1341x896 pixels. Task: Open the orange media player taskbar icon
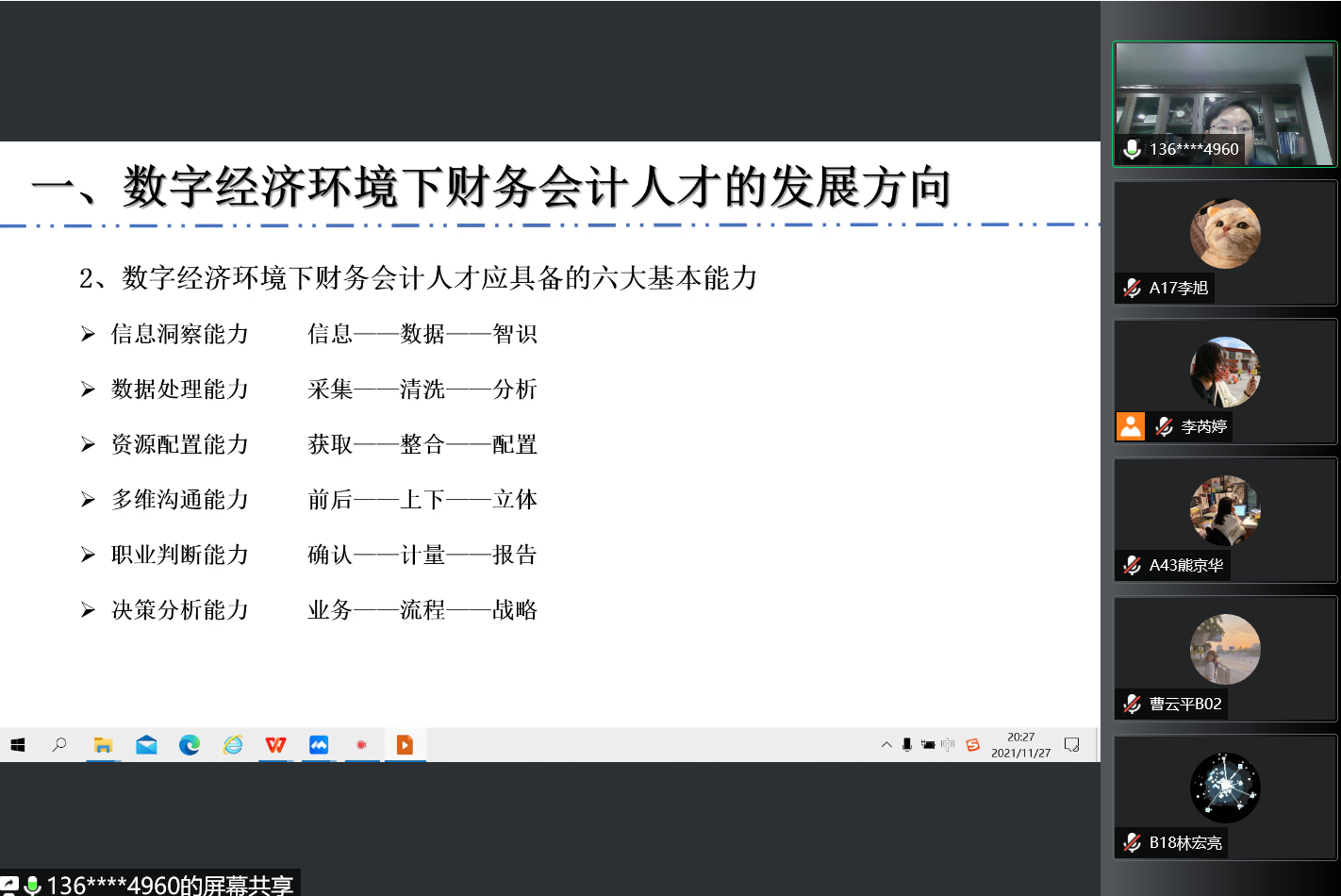tap(405, 745)
